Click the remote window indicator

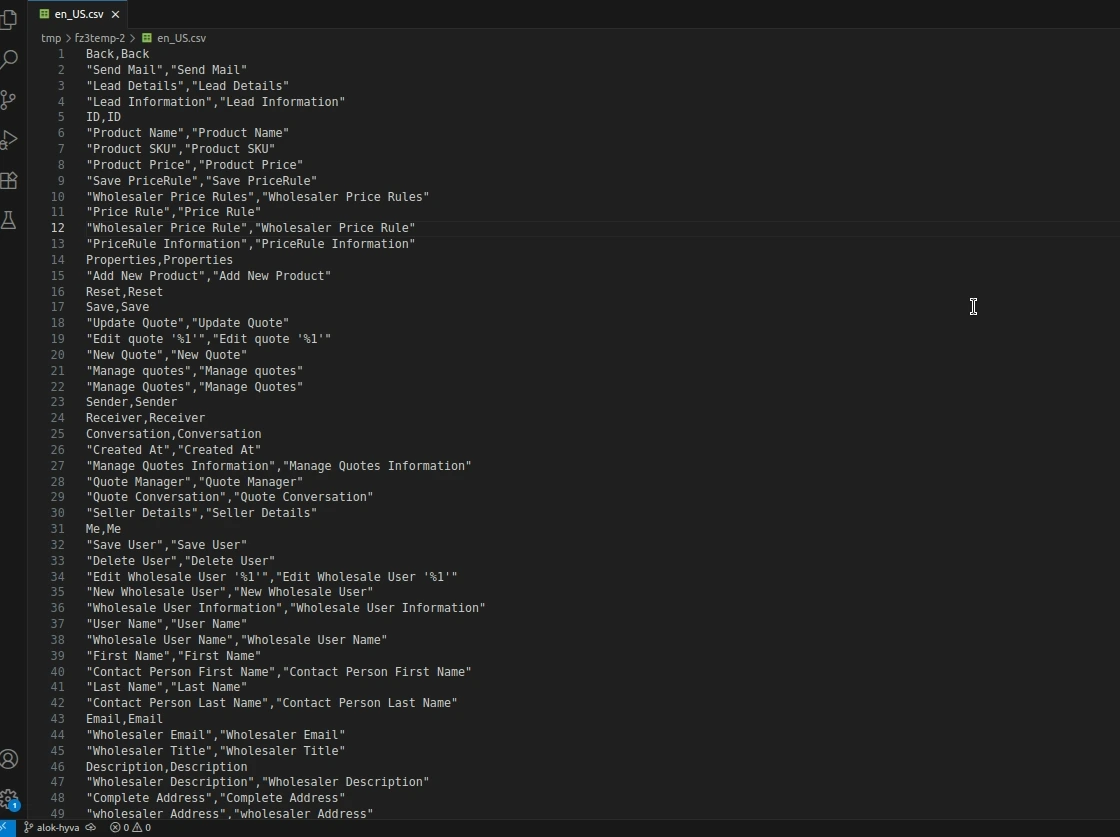point(6,828)
